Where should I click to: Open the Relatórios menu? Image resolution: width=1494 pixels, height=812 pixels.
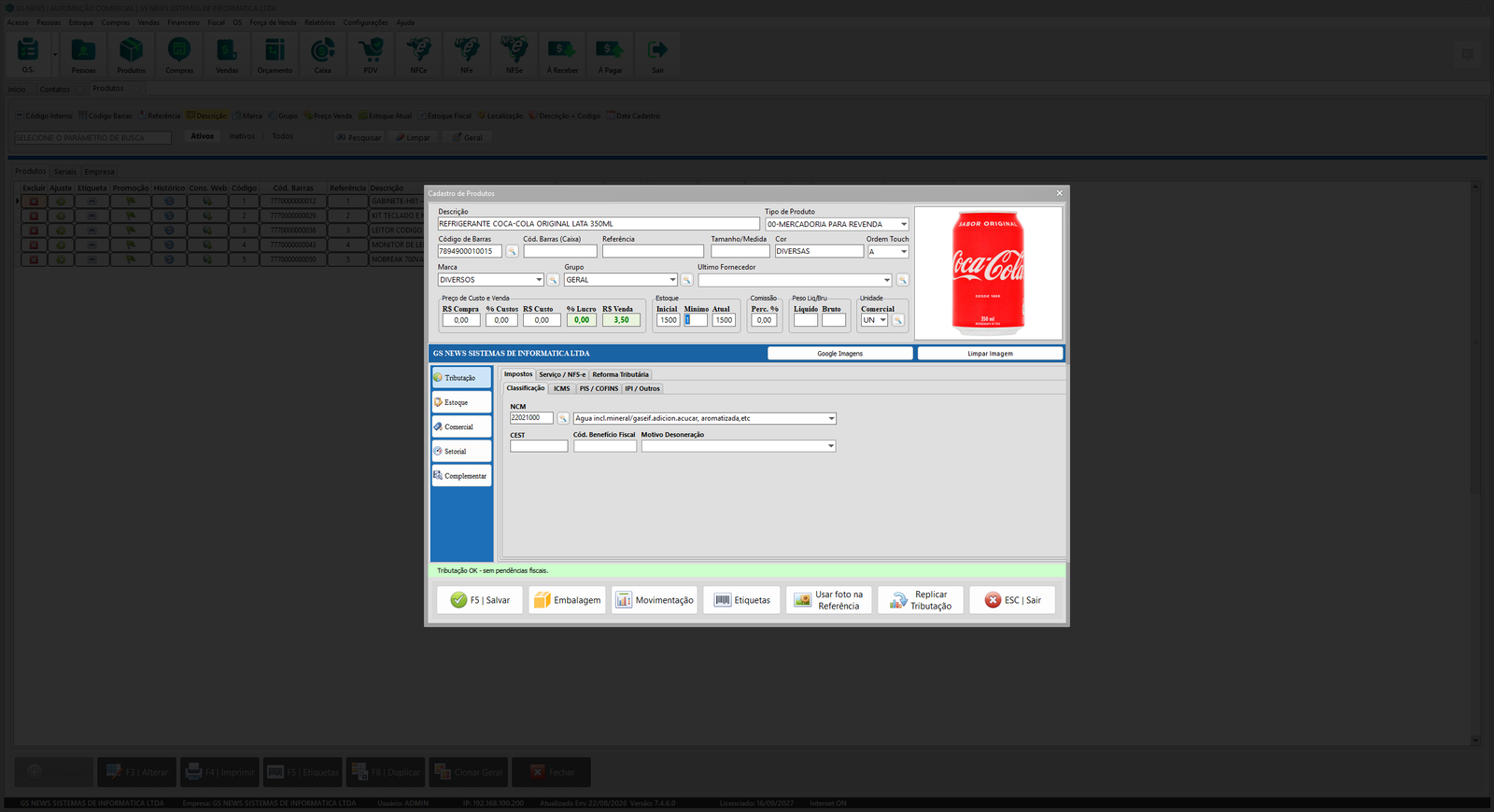(319, 22)
